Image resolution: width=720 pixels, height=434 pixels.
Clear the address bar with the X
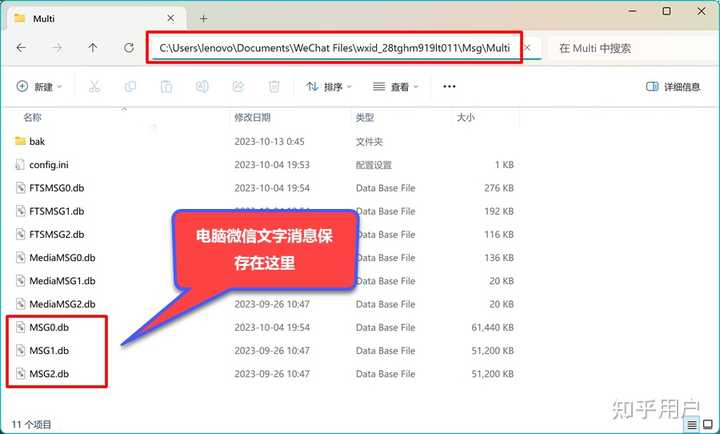(528, 47)
